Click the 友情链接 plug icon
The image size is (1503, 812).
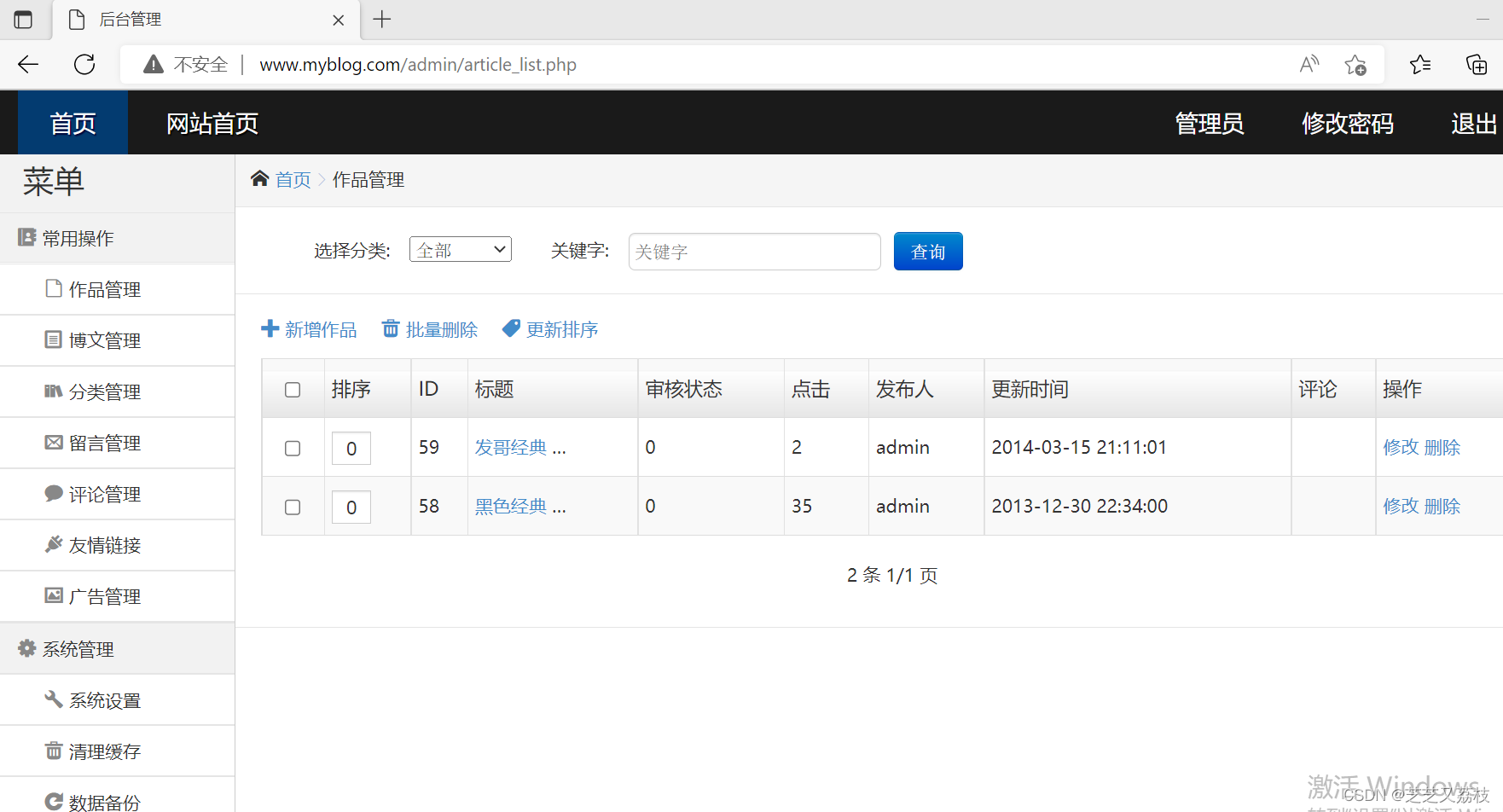pyautogui.click(x=54, y=544)
